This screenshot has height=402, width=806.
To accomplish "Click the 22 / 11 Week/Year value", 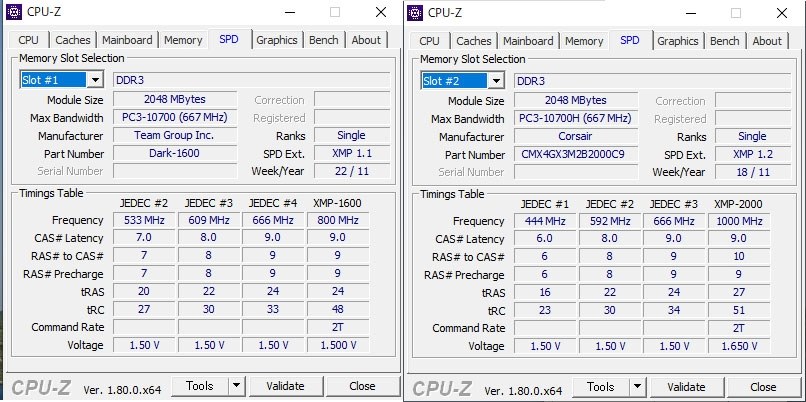I will [352, 171].
